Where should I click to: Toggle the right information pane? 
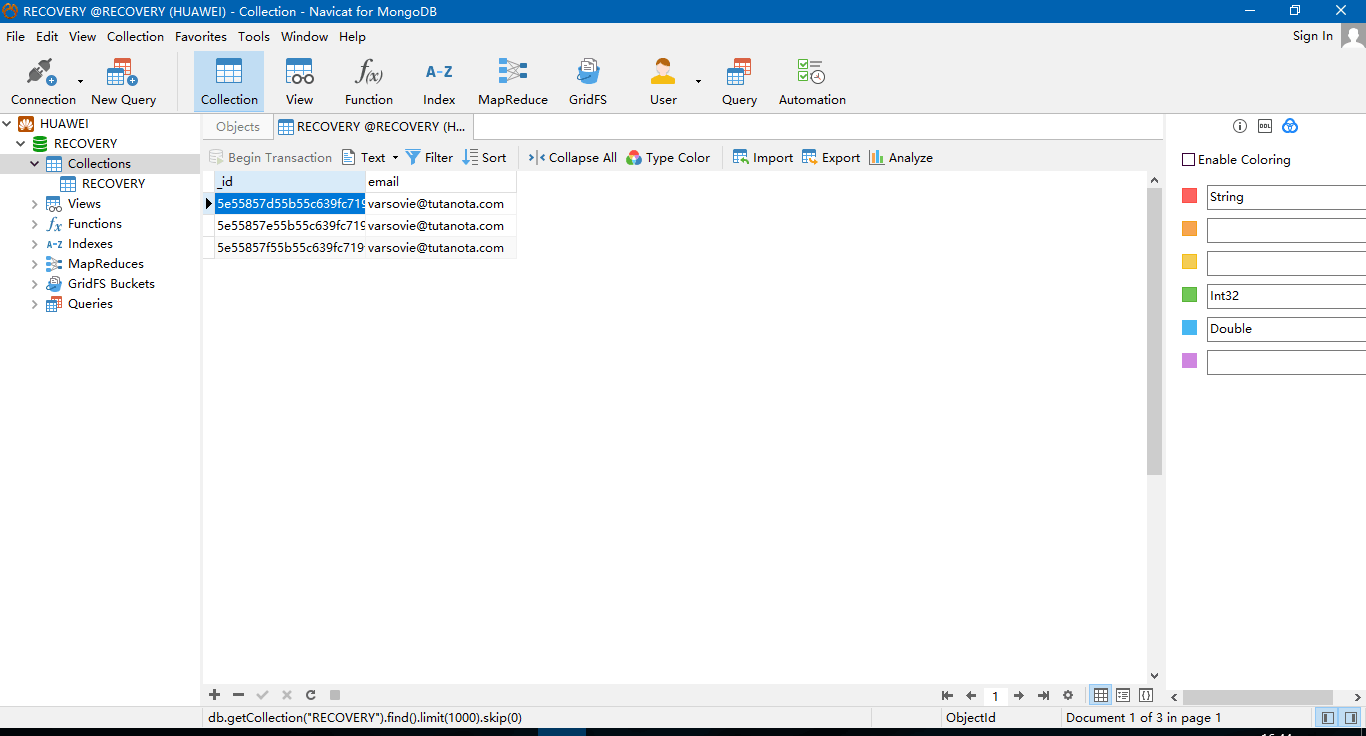point(1351,718)
